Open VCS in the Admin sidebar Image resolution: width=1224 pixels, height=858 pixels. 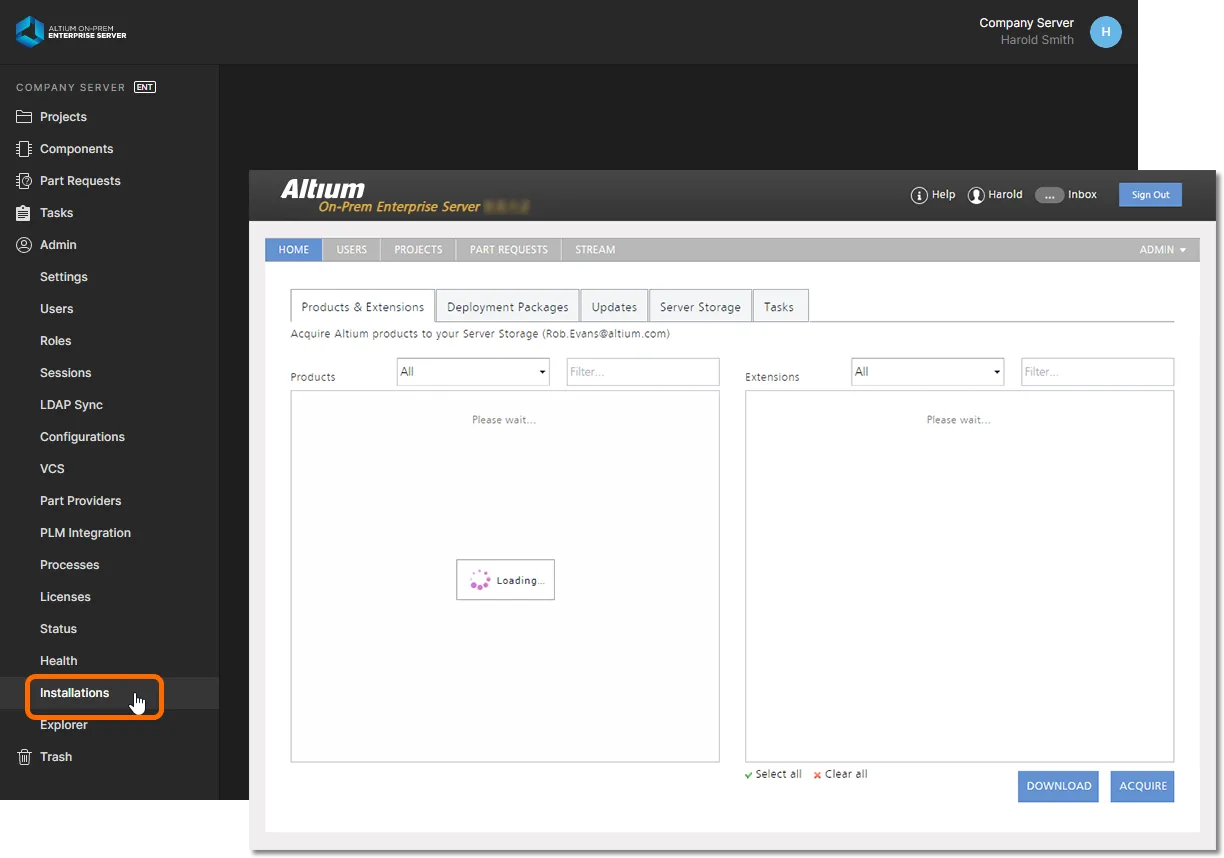coord(52,469)
